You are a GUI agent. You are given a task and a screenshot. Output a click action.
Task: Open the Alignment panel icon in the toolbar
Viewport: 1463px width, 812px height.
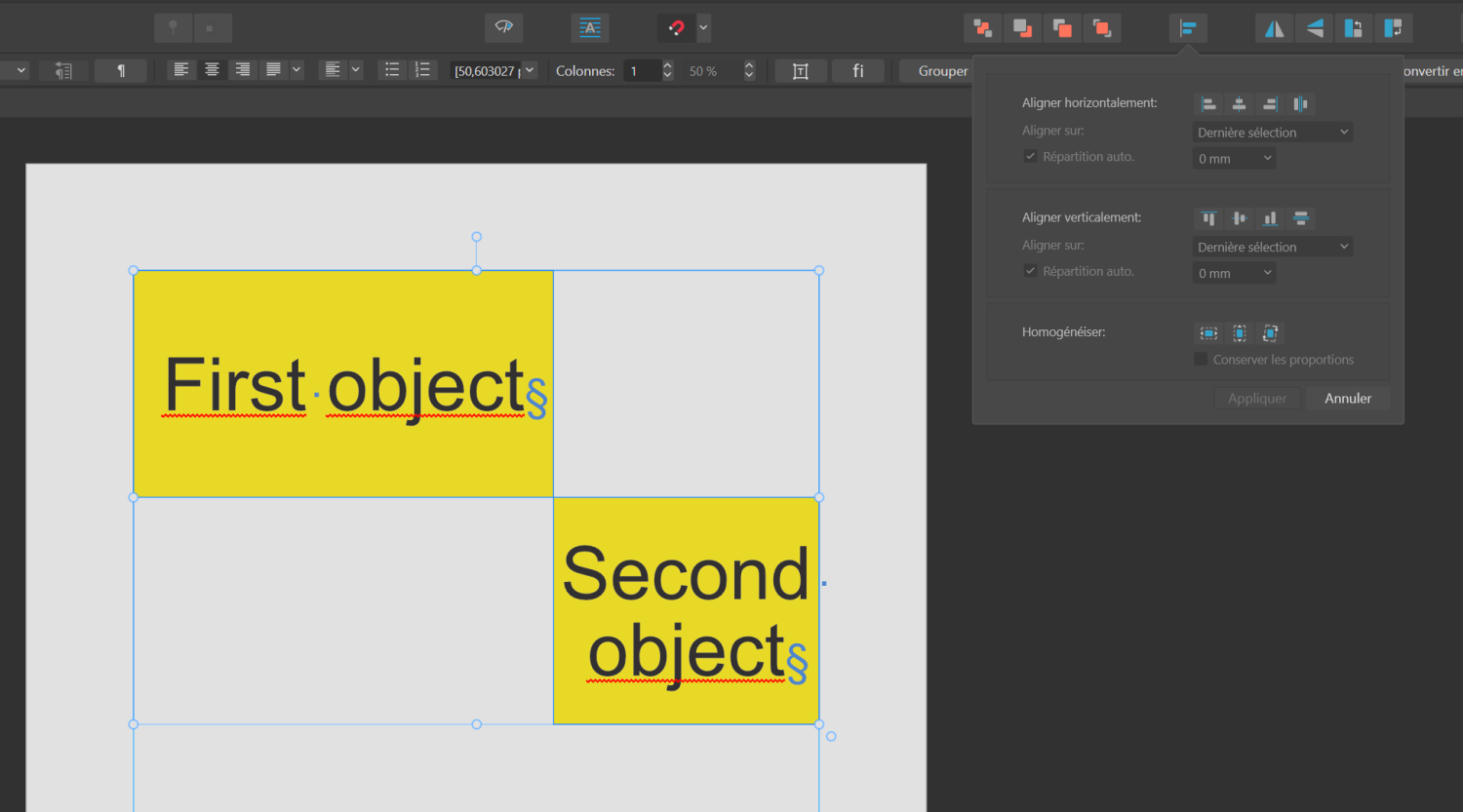click(x=1187, y=27)
